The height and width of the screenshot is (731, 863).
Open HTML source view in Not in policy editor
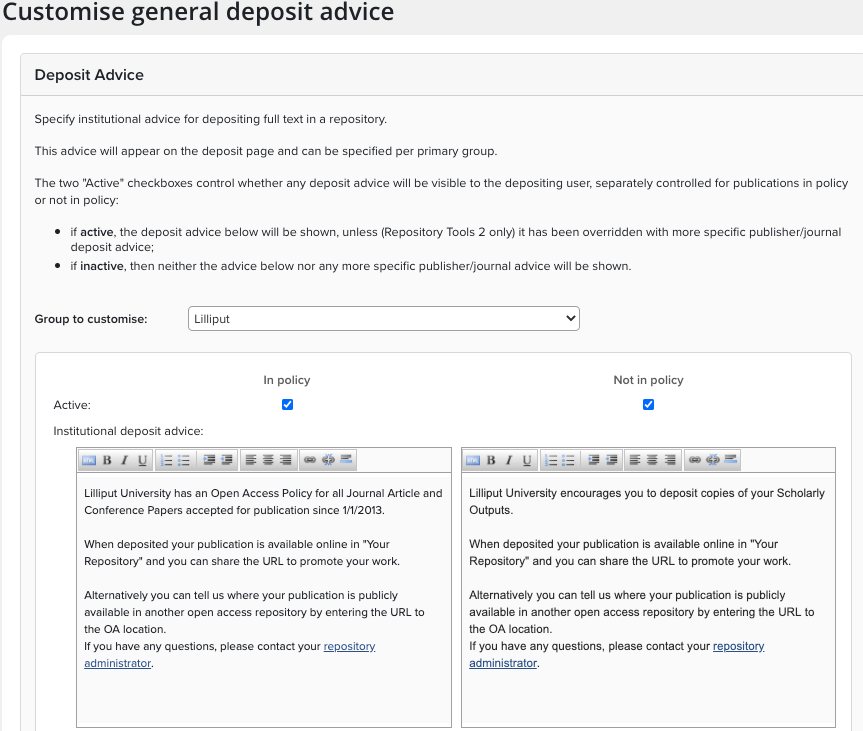pyautogui.click(x=472, y=460)
